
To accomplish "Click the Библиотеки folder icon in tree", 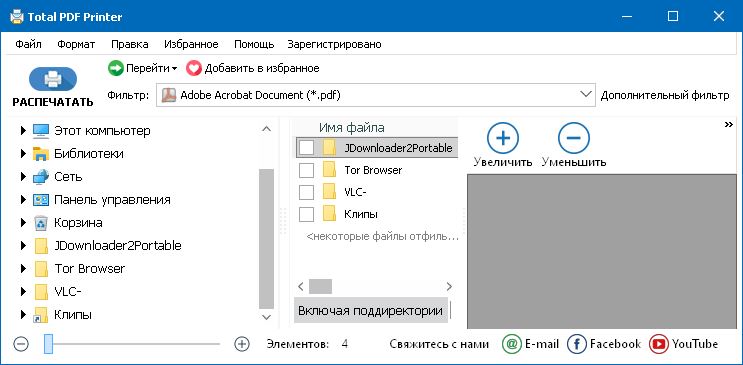I will (41, 154).
